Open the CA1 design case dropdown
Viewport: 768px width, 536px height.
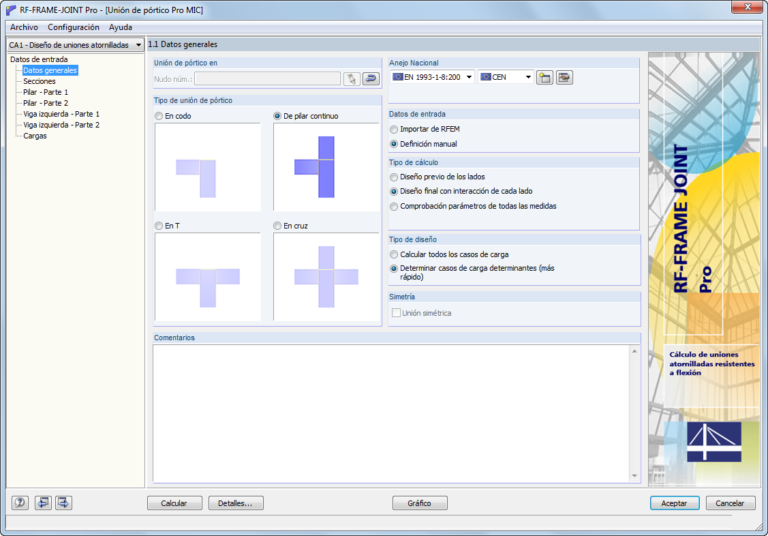tap(75, 45)
